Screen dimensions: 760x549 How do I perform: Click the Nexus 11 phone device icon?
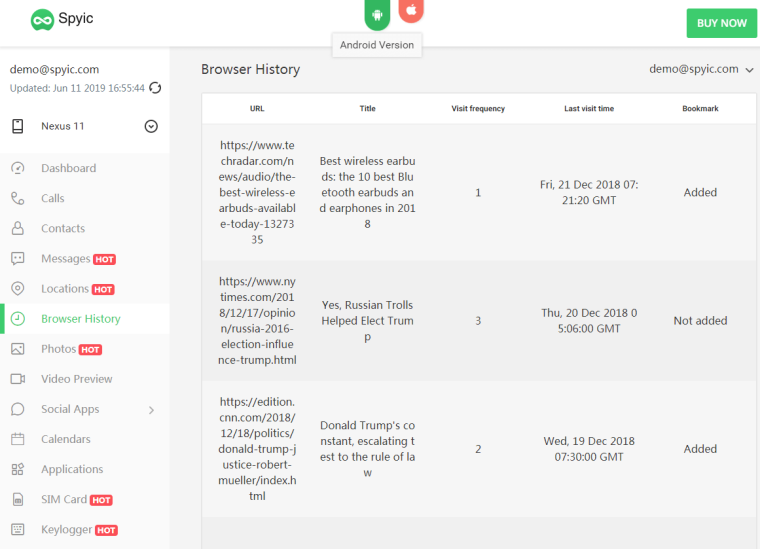pyautogui.click(x=18, y=126)
